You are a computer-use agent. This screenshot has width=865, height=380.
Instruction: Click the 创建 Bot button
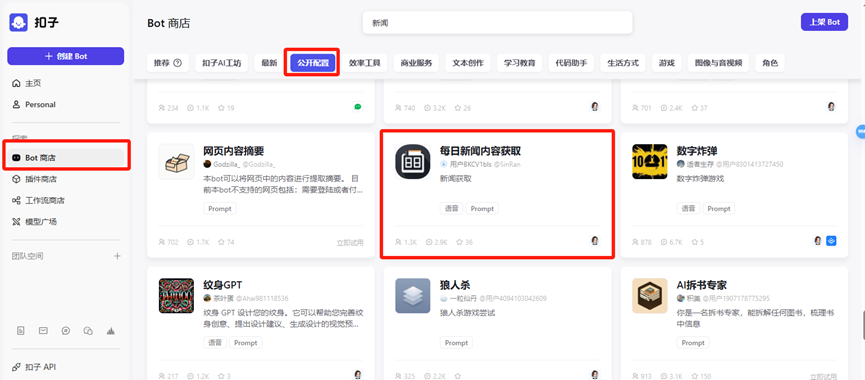coord(66,56)
